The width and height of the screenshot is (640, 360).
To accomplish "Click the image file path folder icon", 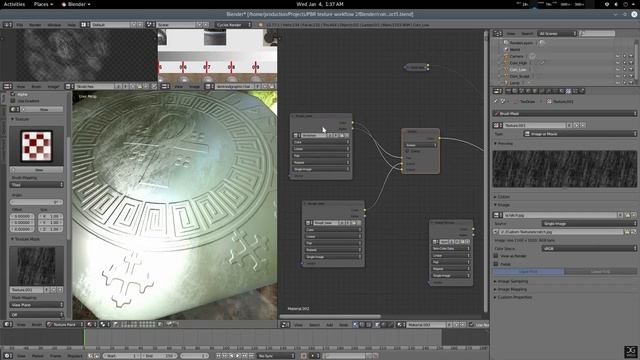I will [x=627, y=232].
